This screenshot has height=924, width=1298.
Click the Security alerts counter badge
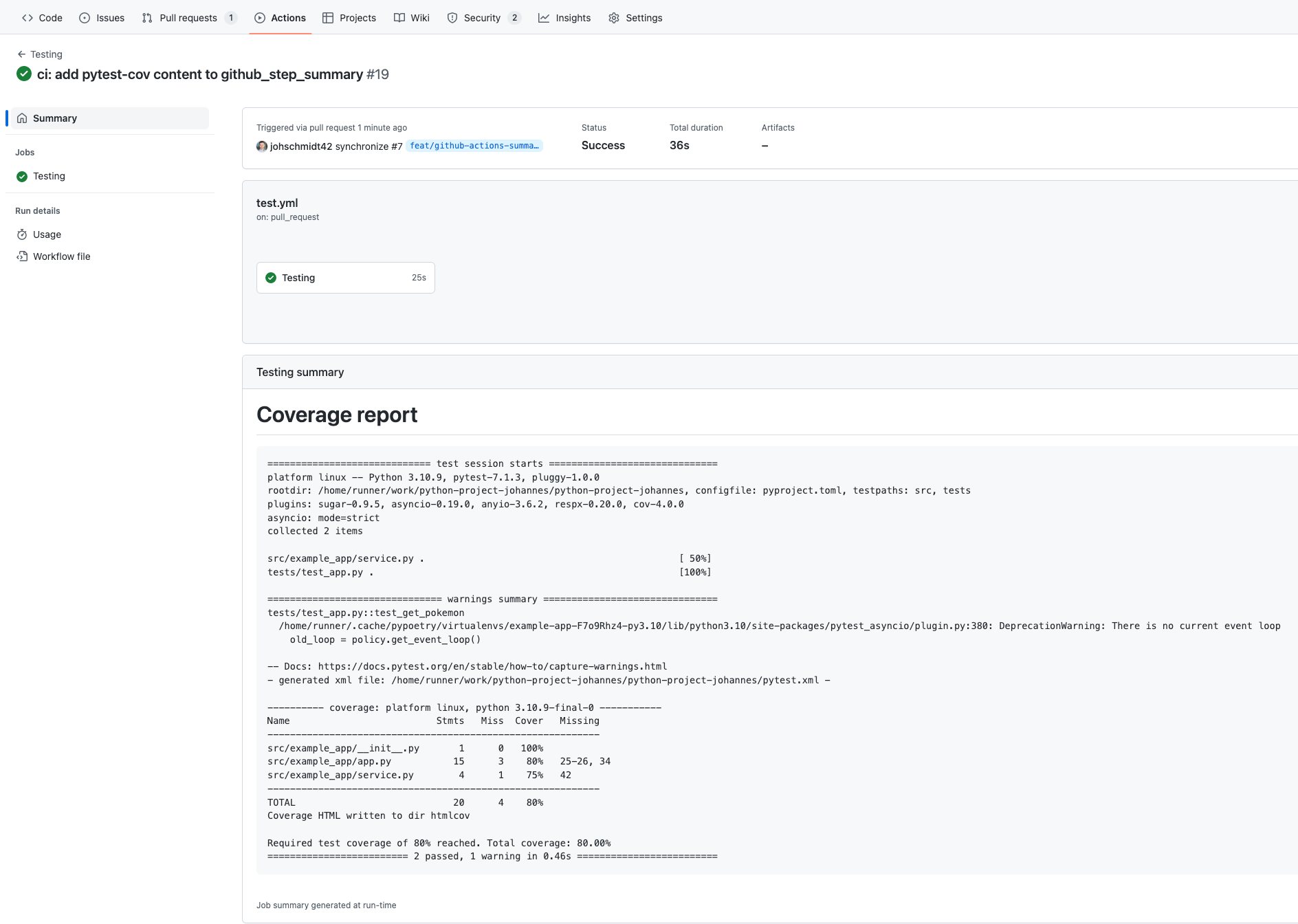(514, 18)
